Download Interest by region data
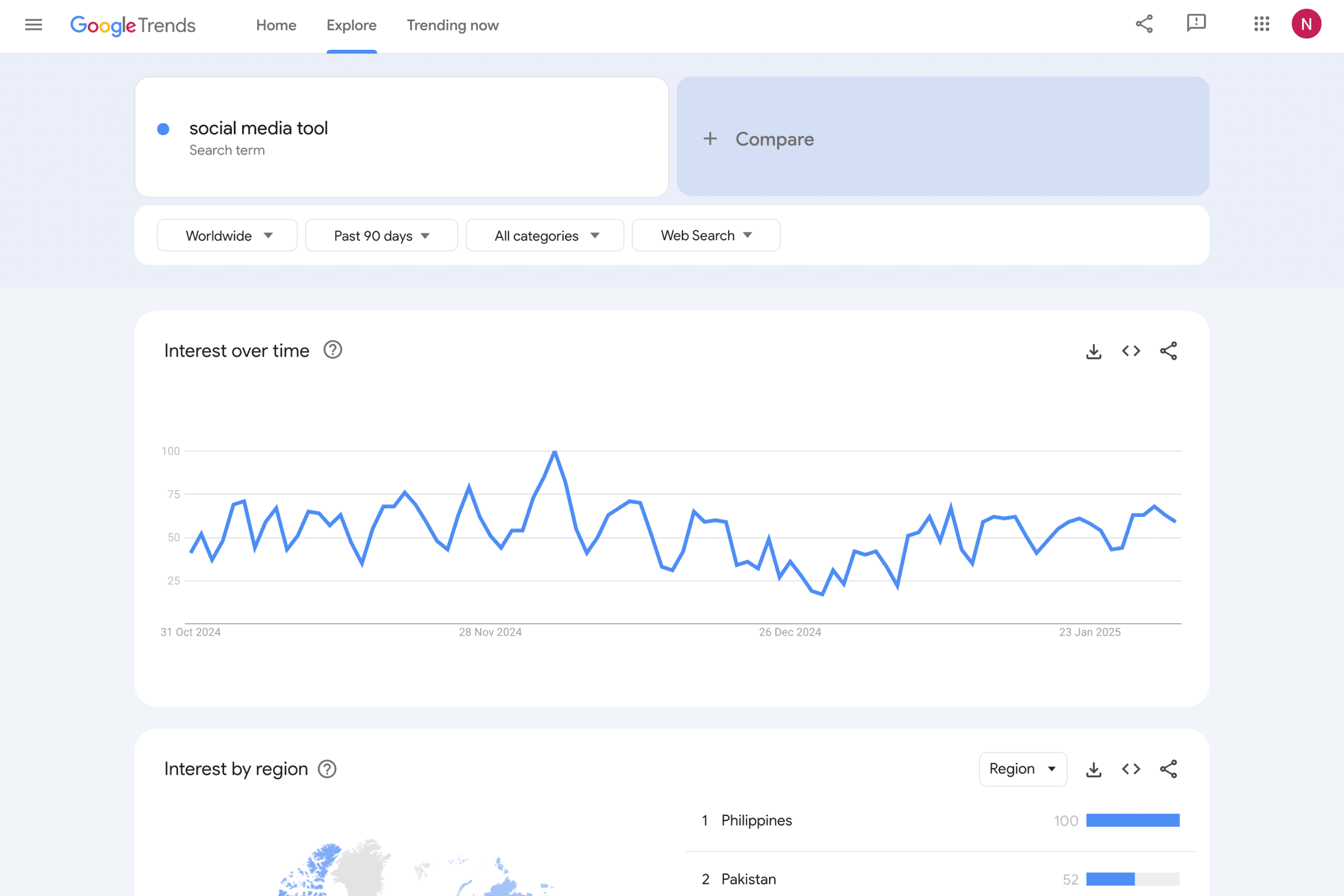Screen dimensions: 1344x896 click(x=1094, y=769)
